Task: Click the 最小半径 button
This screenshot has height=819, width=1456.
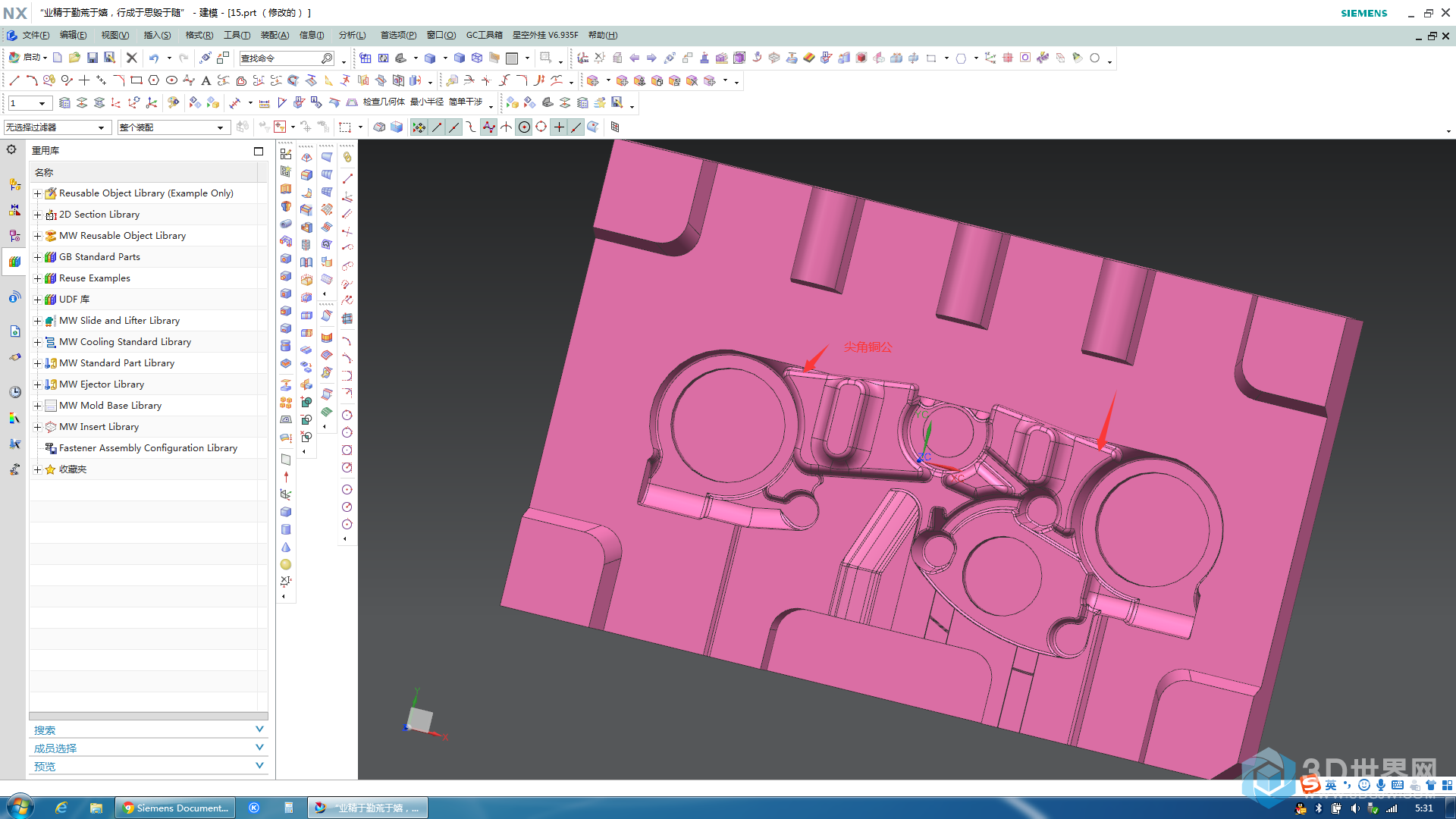Action: click(x=427, y=102)
